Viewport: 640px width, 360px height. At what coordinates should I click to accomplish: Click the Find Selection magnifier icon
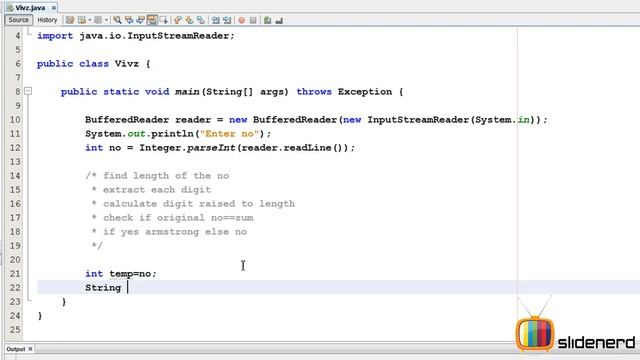[x=118, y=20]
